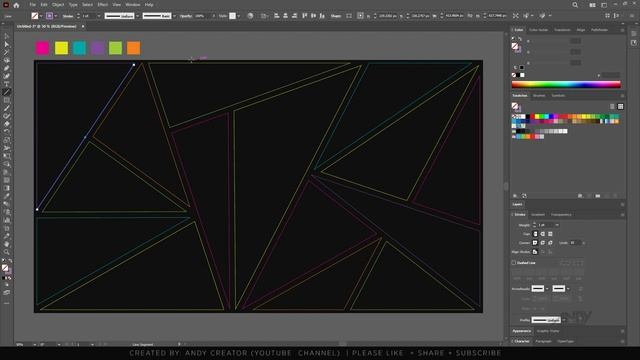Click Horizontal Align Left icon in control bar
The image size is (640, 360).
[x=277, y=16]
